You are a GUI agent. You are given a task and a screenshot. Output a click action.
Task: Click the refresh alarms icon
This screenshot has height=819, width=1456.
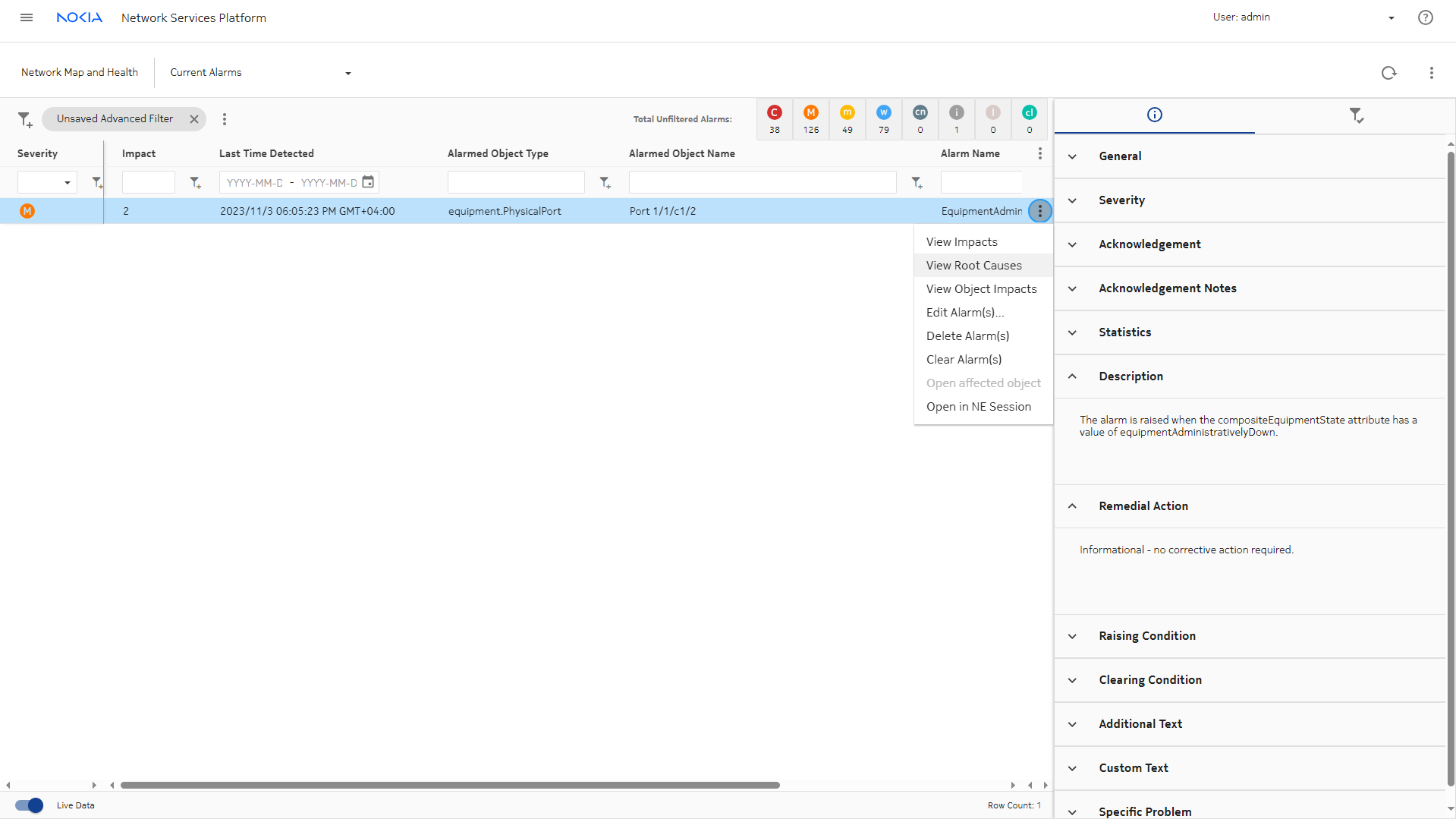tap(1388, 73)
